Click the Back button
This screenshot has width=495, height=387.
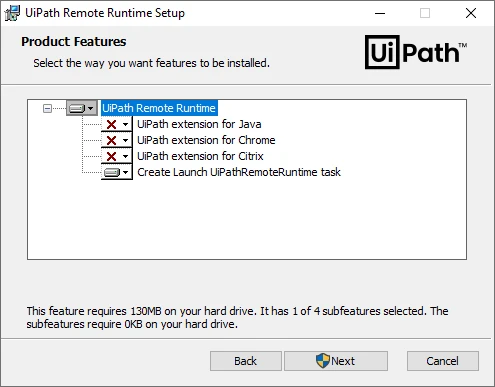pyautogui.click(x=246, y=361)
